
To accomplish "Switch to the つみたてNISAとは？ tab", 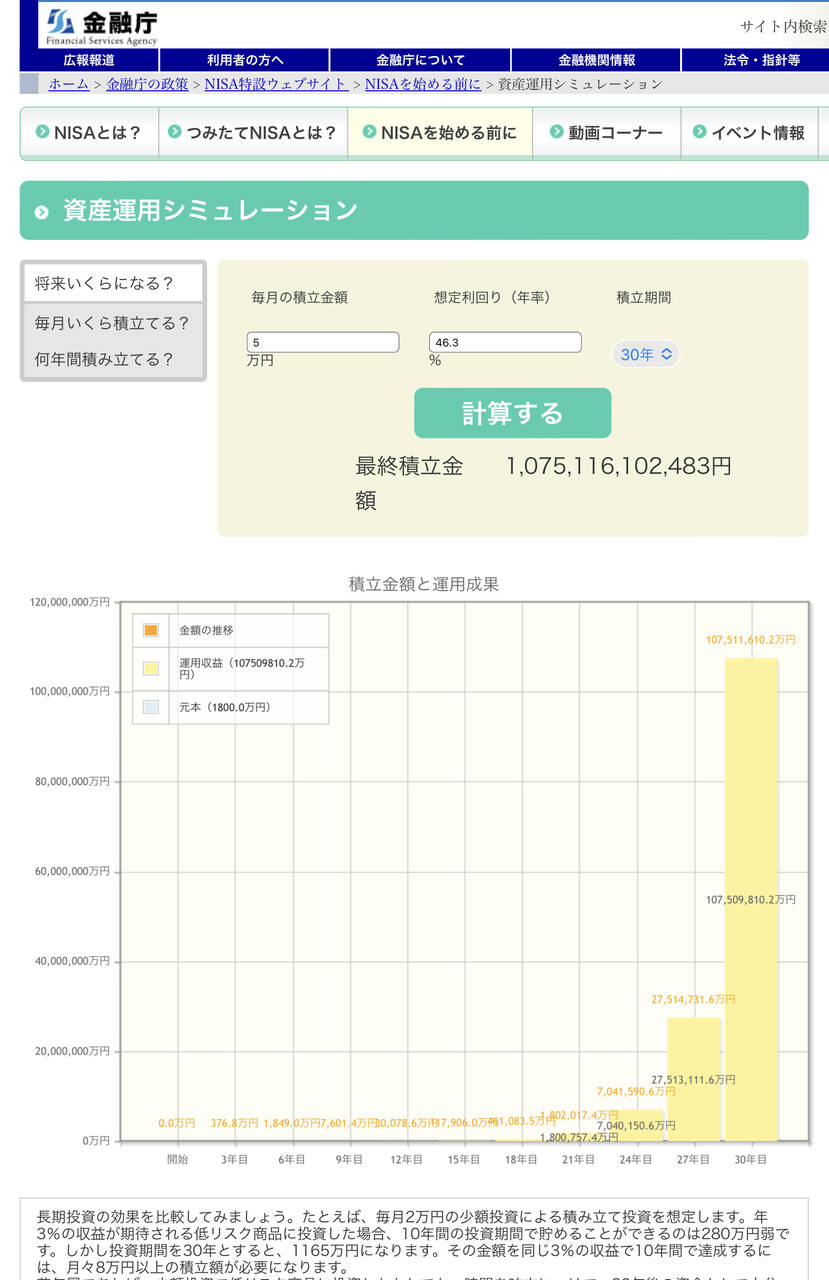I will tap(253, 133).
